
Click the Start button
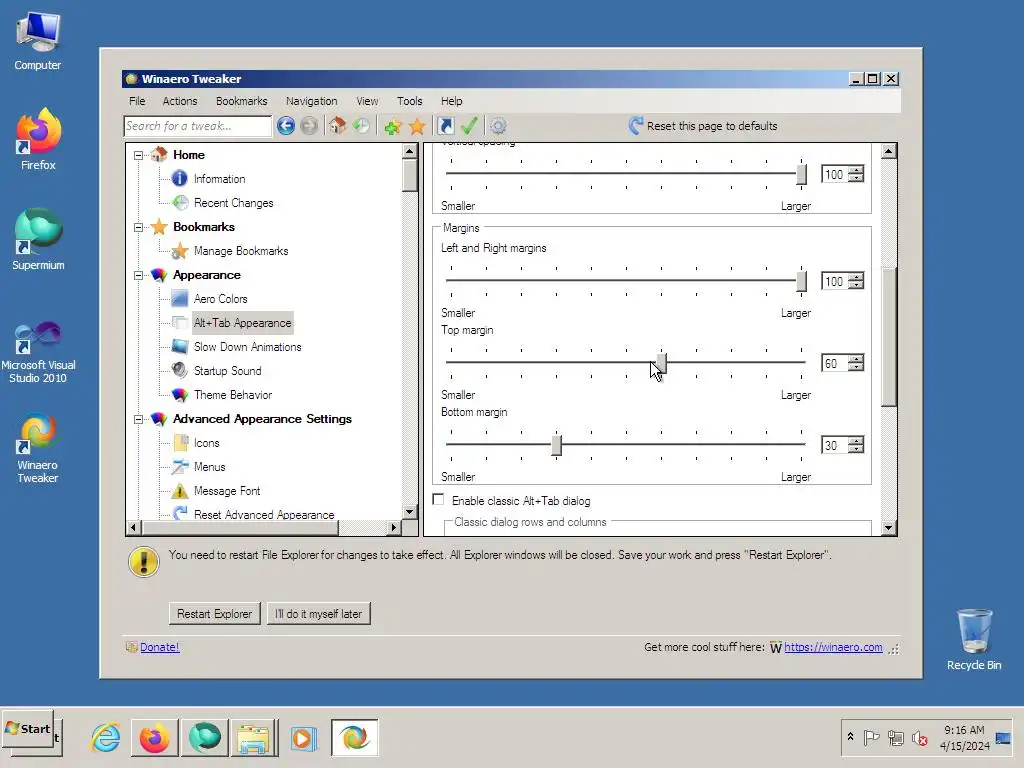click(28, 729)
